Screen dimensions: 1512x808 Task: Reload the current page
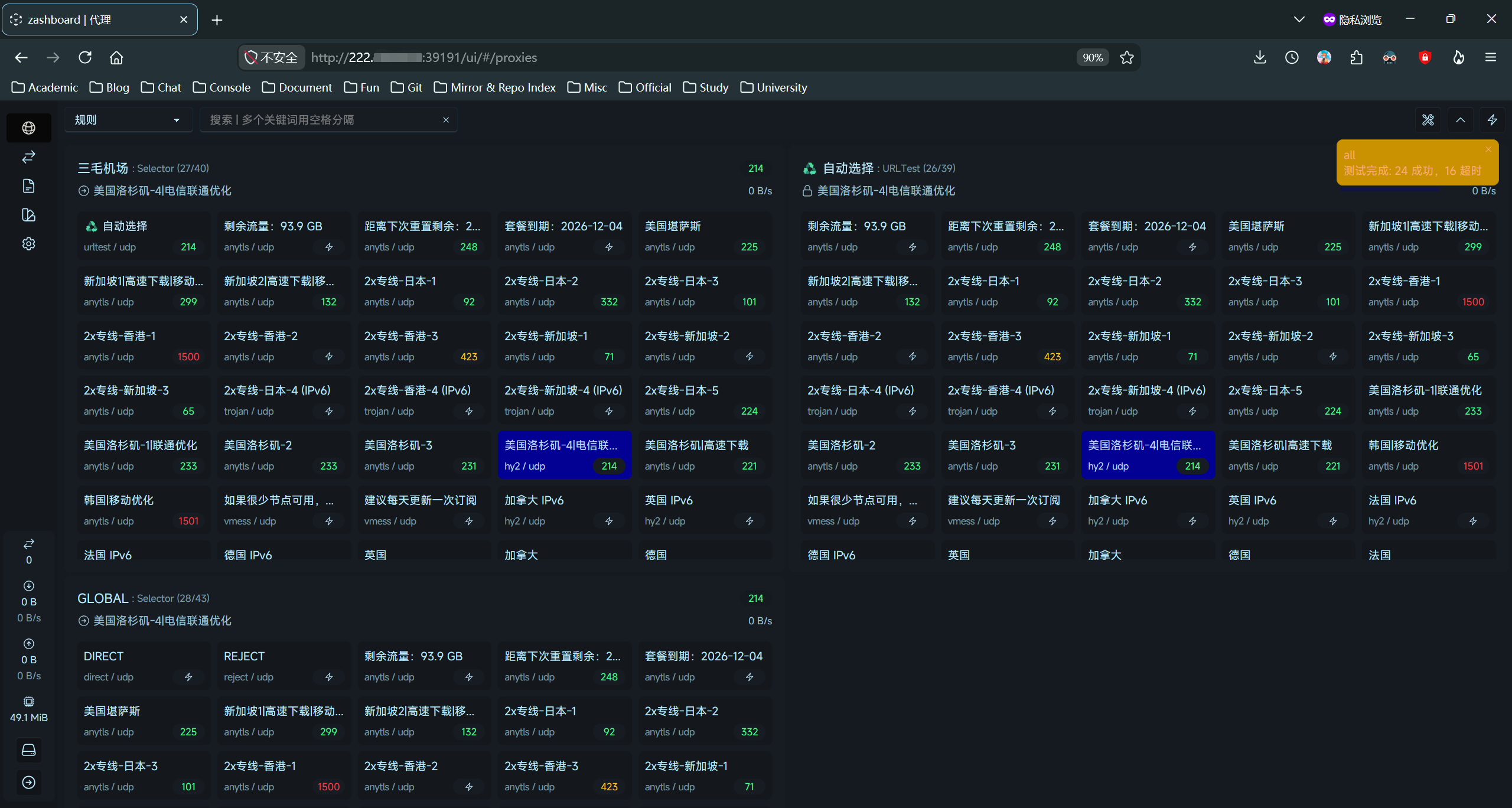click(x=85, y=57)
